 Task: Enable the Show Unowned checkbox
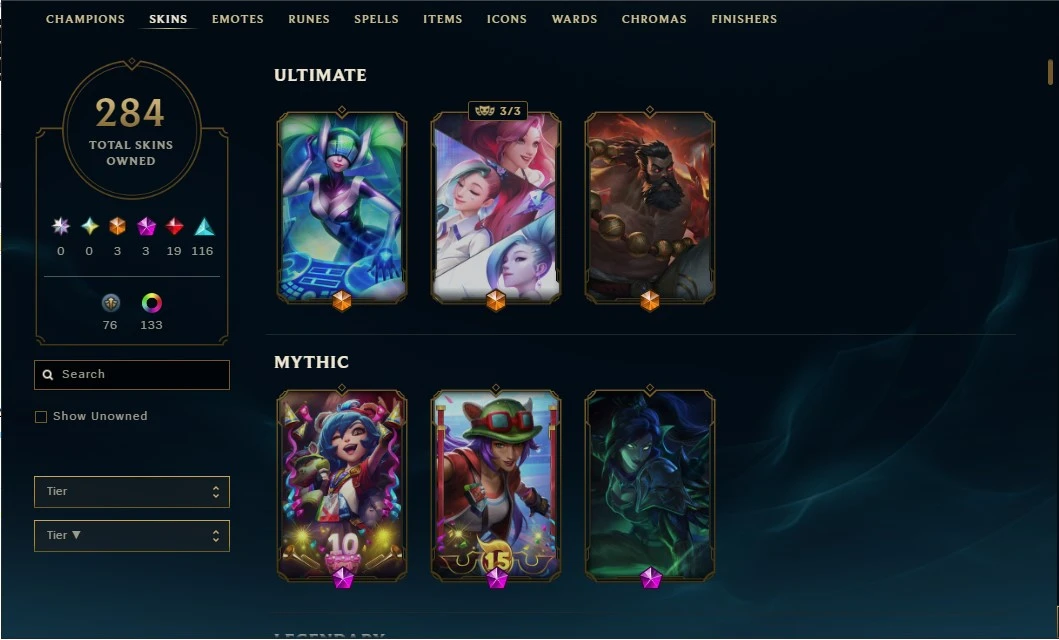pyautogui.click(x=41, y=417)
